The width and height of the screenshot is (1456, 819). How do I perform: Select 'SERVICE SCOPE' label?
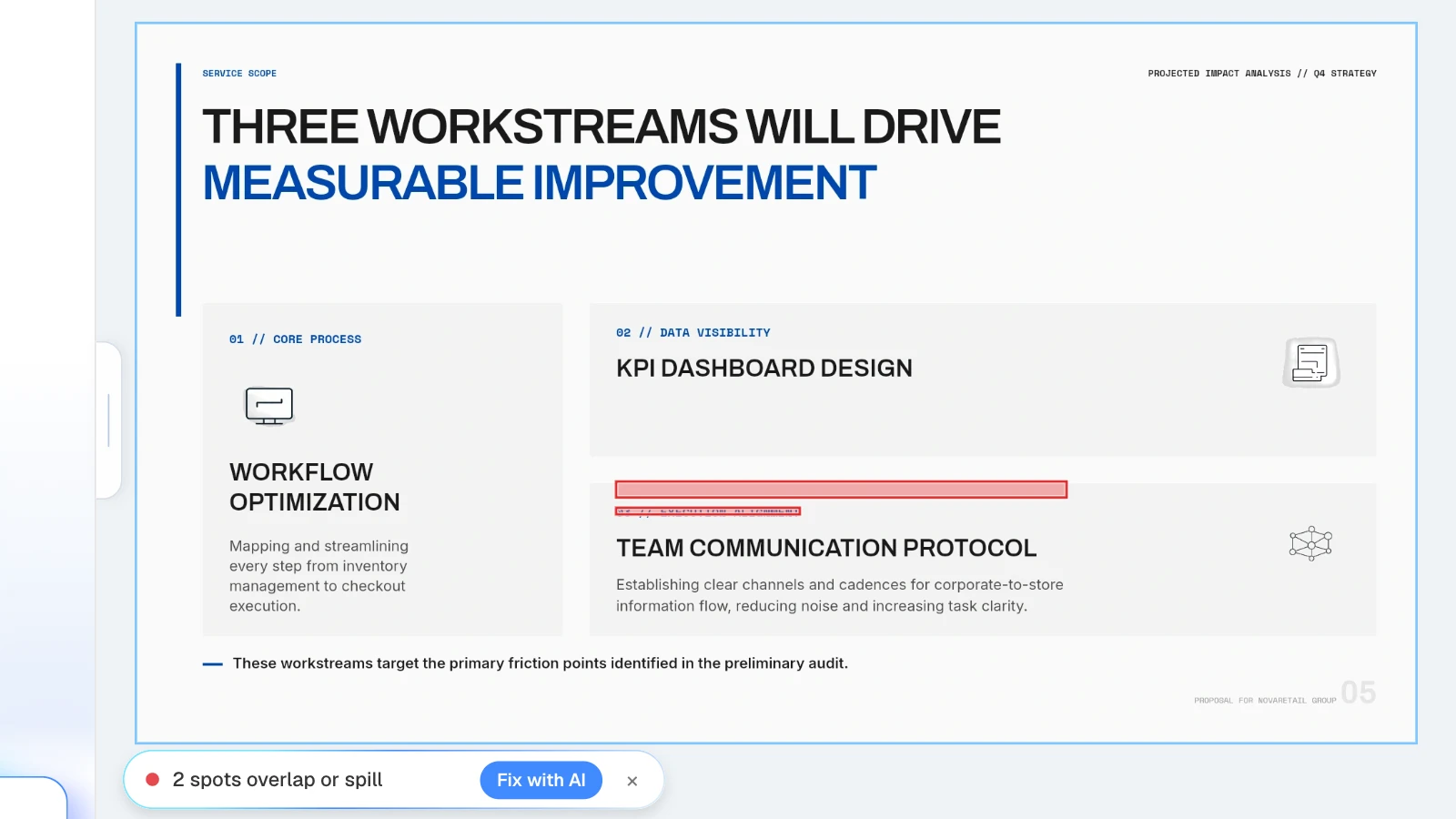click(239, 73)
